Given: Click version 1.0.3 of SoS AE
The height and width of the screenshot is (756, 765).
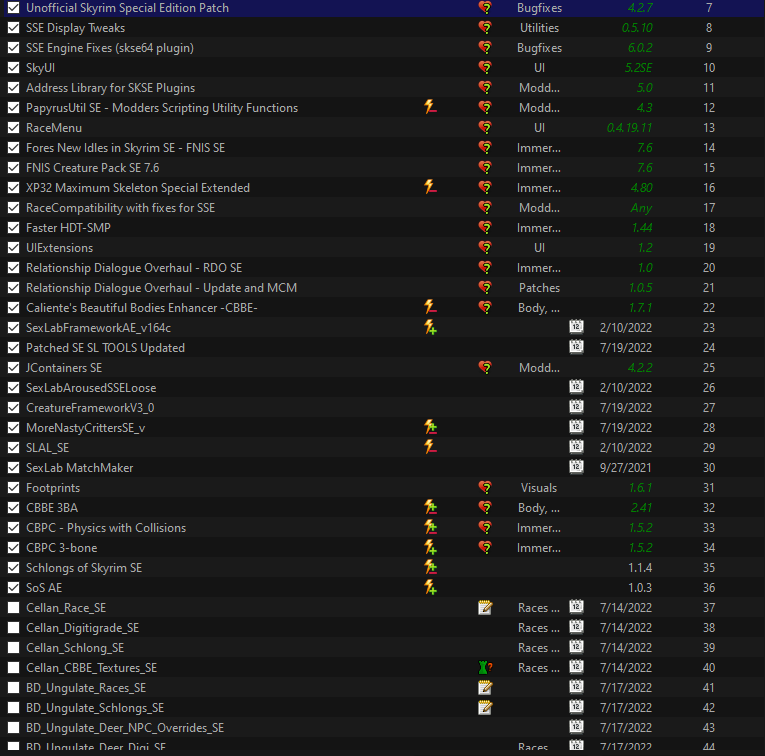Looking at the screenshot, I should pos(640,588).
